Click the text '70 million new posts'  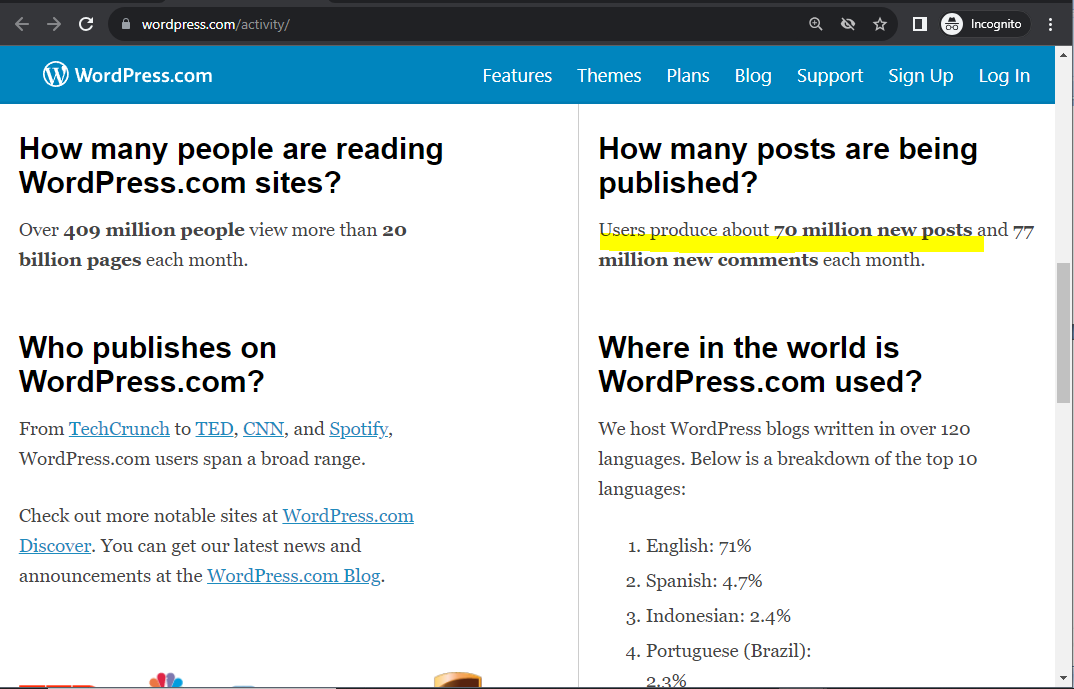873,230
